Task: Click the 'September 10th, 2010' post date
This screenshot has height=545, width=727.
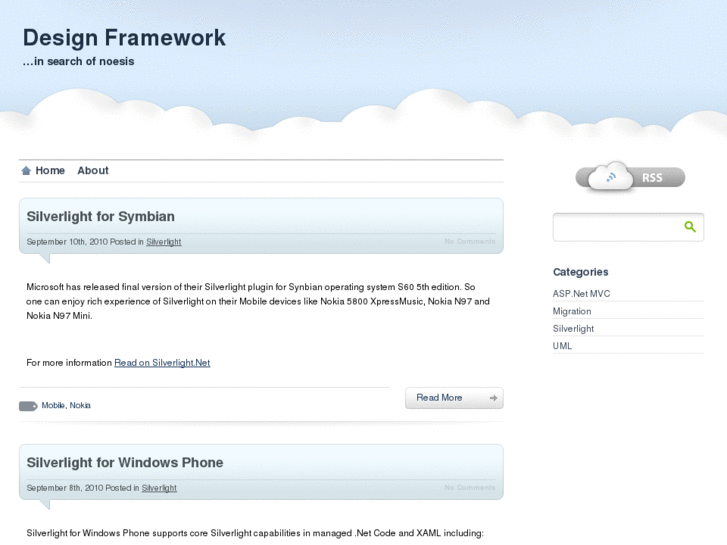Action: point(67,242)
